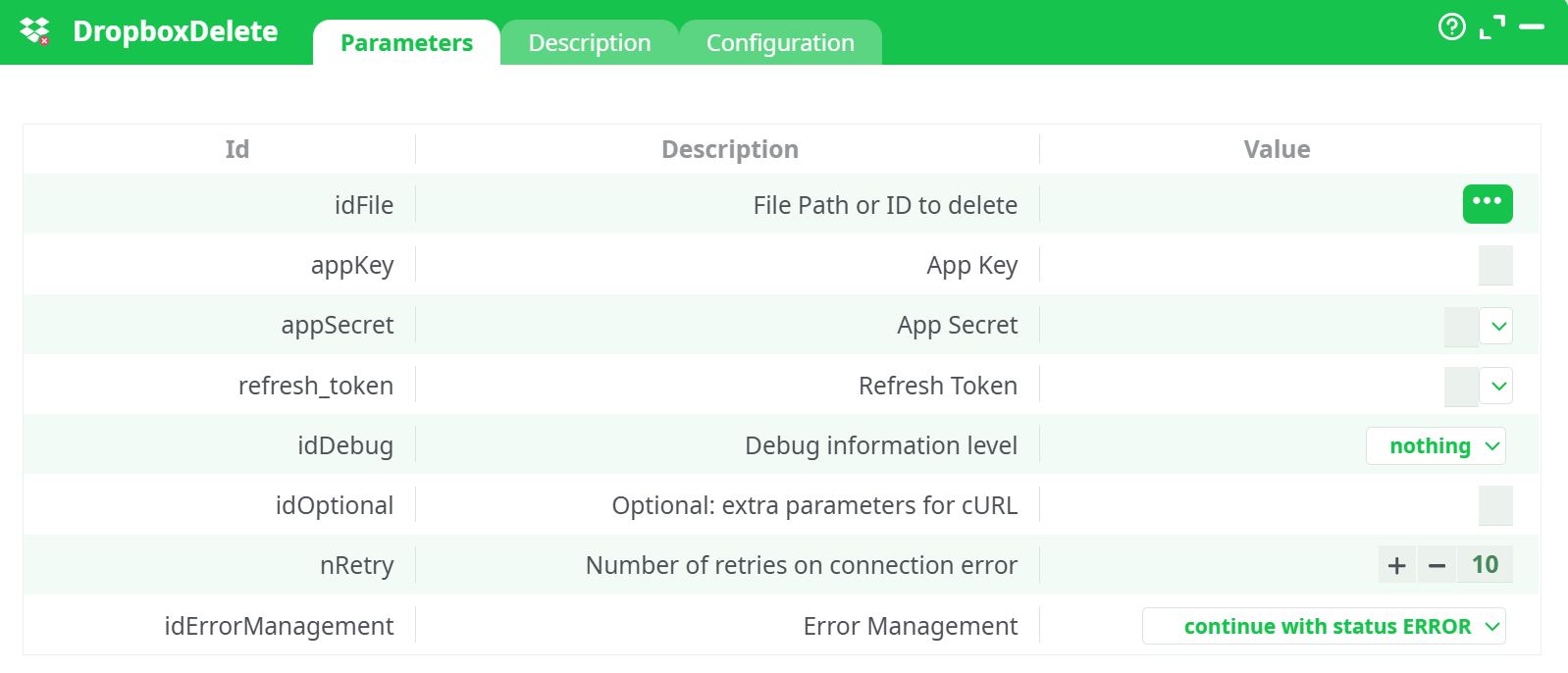
Task: Select the idOptional row id
Action: click(335, 506)
